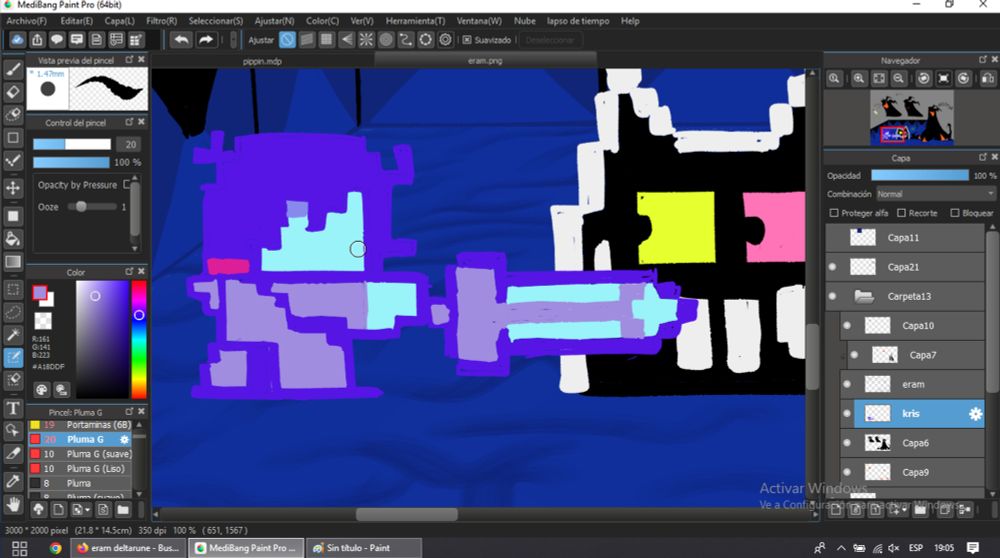Viewport: 1000px width, 558px height.
Task: Select the Capa10 layer
Action: 913,326
